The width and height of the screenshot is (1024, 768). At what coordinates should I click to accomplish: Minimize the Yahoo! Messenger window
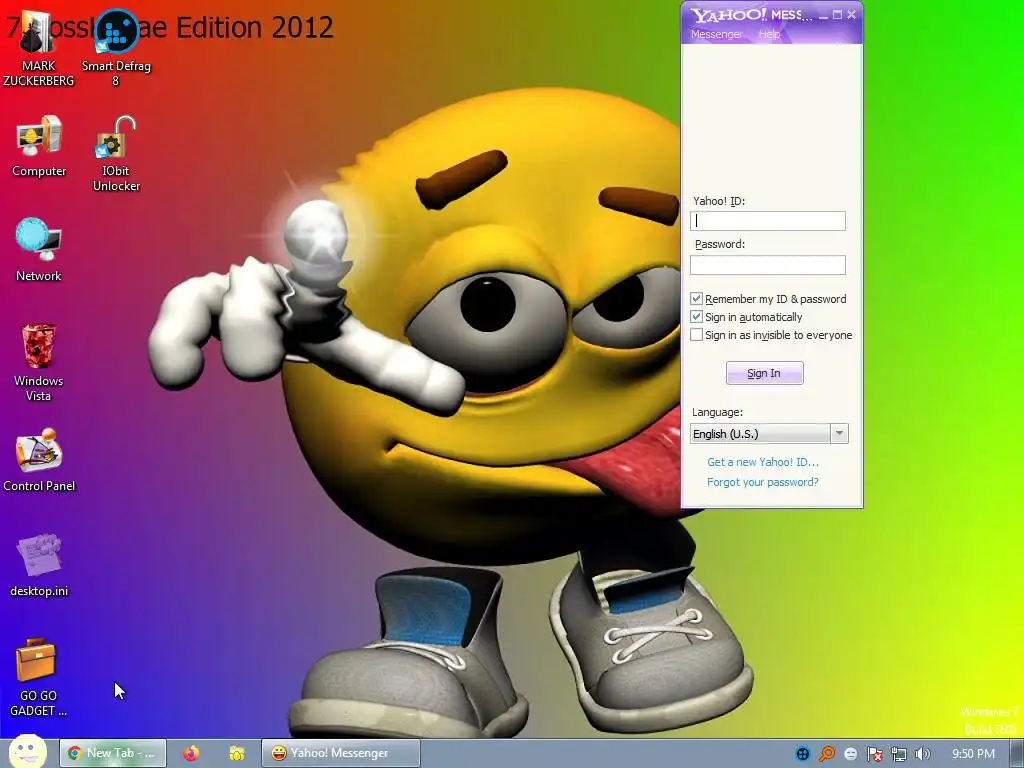click(824, 15)
